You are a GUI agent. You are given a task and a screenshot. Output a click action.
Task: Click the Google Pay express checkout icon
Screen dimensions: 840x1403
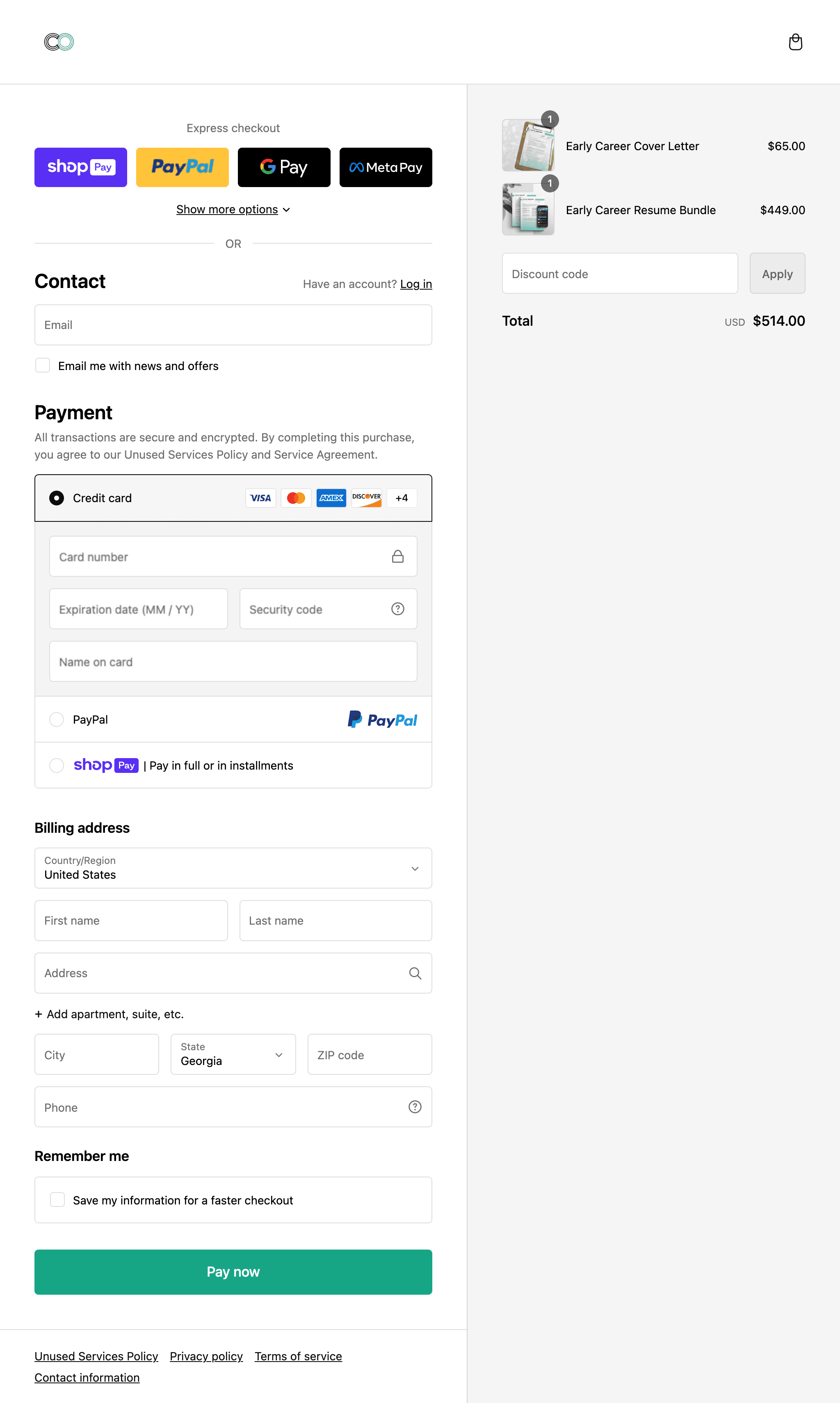pyautogui.click(x=283, y=166)
